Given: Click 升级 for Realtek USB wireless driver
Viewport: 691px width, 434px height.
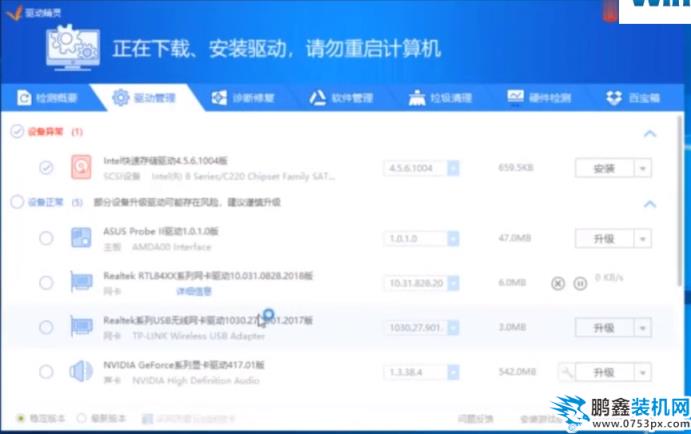Looking at the screenshot, I should (x=605, y=328).
